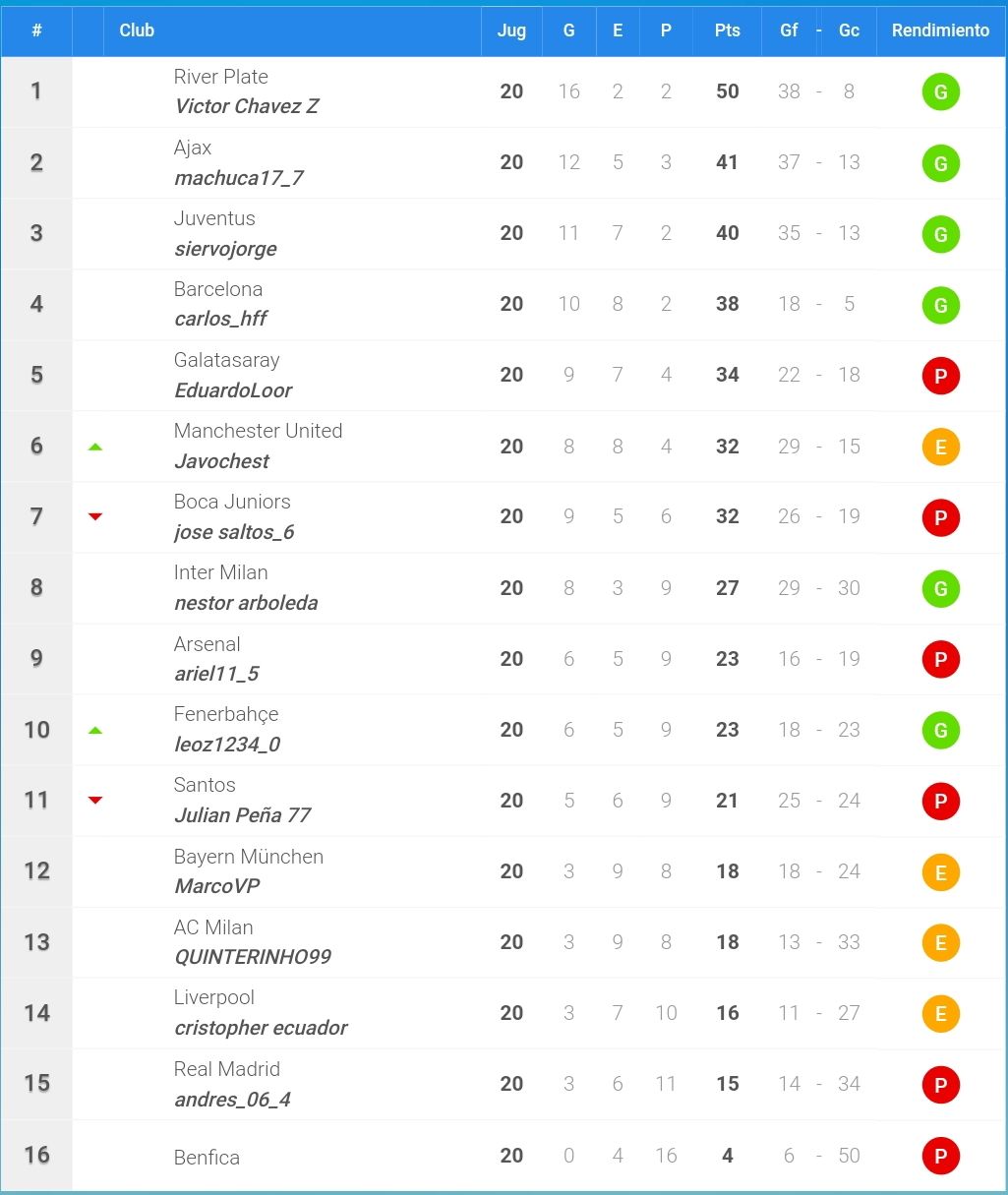Click the Club column header
Image resolution: width=1008 pixels, height=1195 pixels.
(x=137, y=30)
